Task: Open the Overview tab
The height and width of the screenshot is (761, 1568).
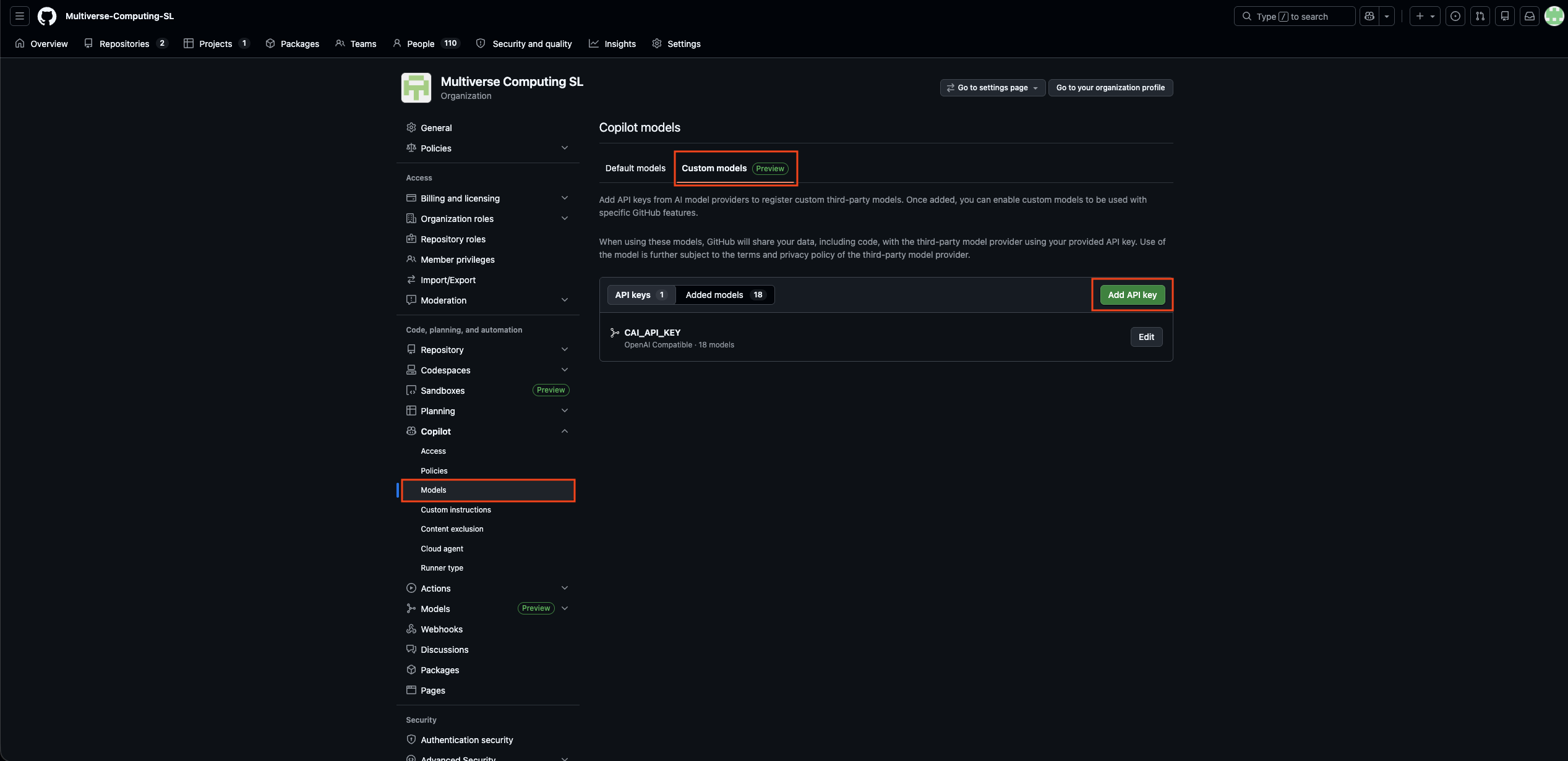Action: click(41, 43)
